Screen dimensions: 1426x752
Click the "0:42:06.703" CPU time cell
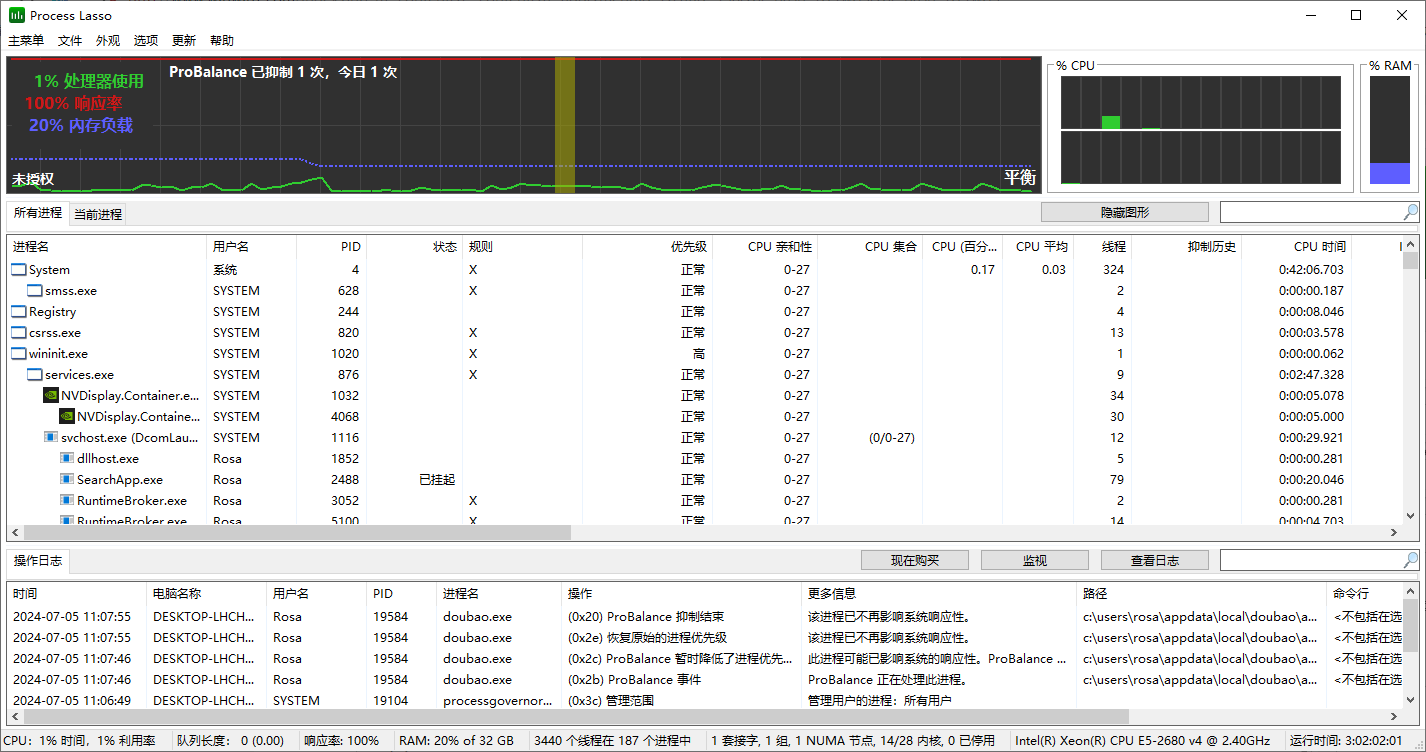[1312, 270]
